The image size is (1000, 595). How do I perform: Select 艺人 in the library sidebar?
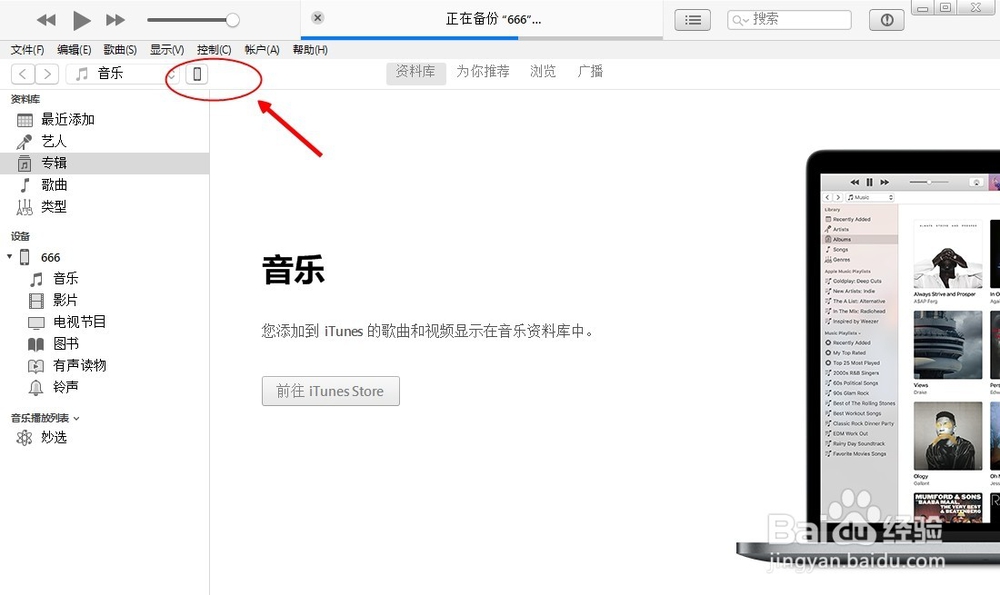point(105,142)
